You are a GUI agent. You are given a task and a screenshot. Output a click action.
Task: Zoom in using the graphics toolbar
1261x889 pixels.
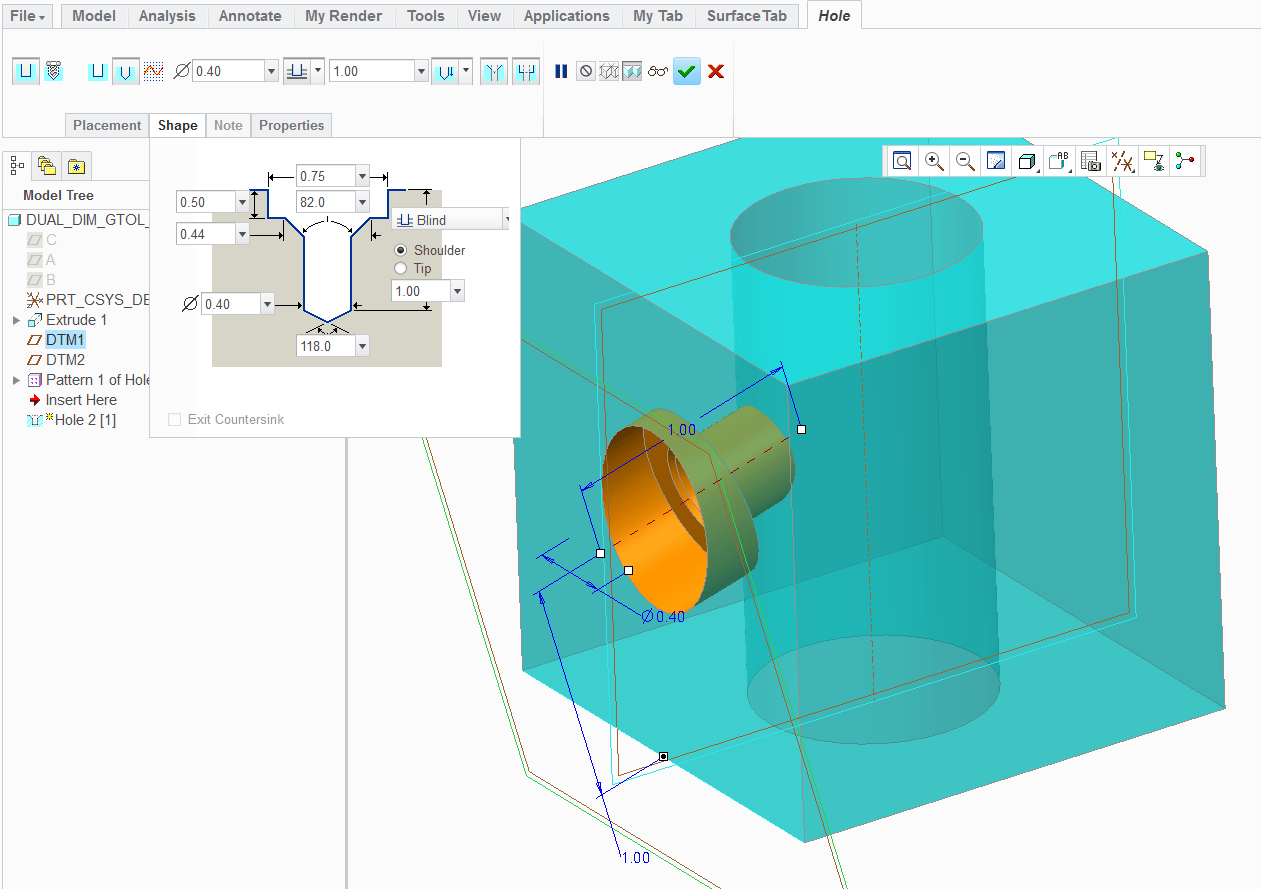pyautogui.click(x=934, y=160)
